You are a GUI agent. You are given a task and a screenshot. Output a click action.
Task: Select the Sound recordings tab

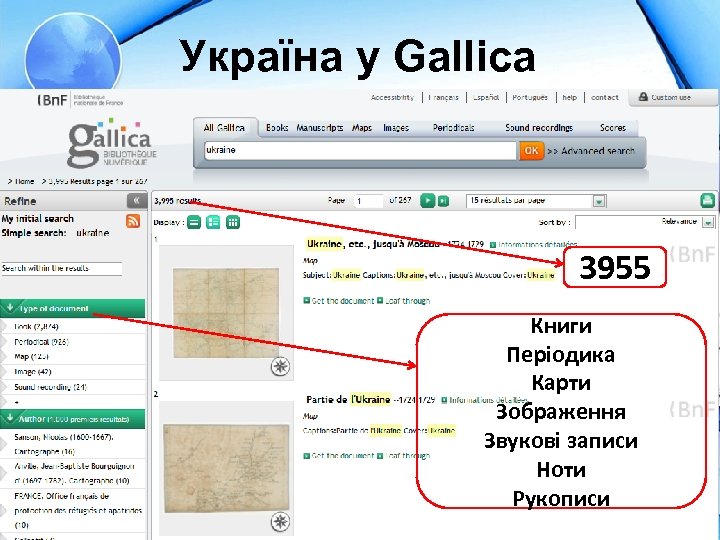pyautogui.click(x=539, y=128)
